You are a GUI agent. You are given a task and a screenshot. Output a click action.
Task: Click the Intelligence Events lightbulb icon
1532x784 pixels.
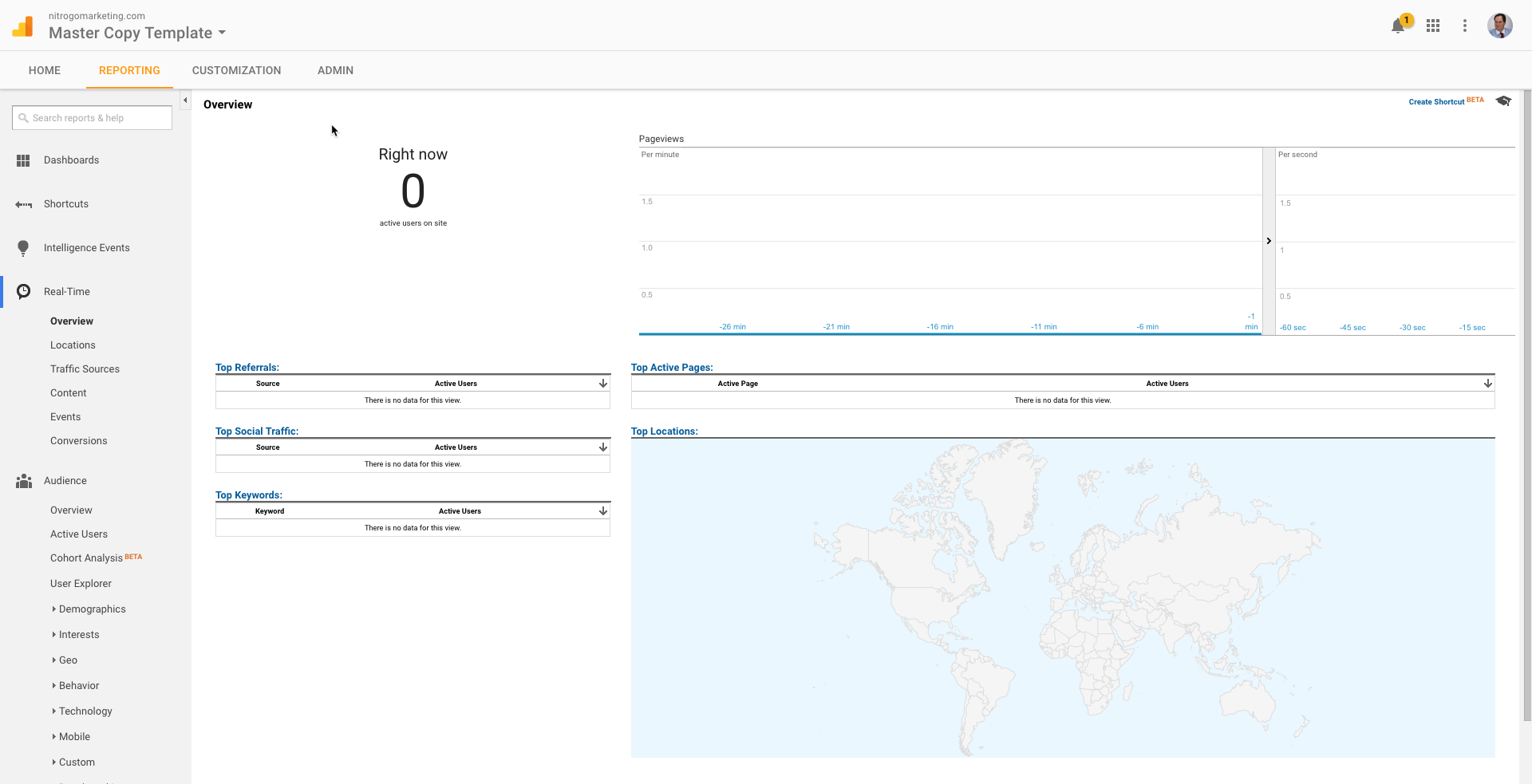pos(23,248)
